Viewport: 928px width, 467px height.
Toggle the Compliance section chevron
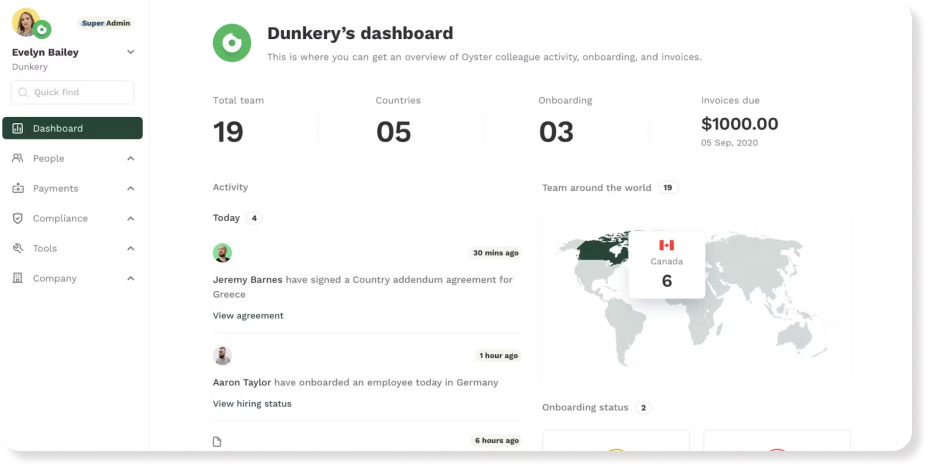click(131, 218)
